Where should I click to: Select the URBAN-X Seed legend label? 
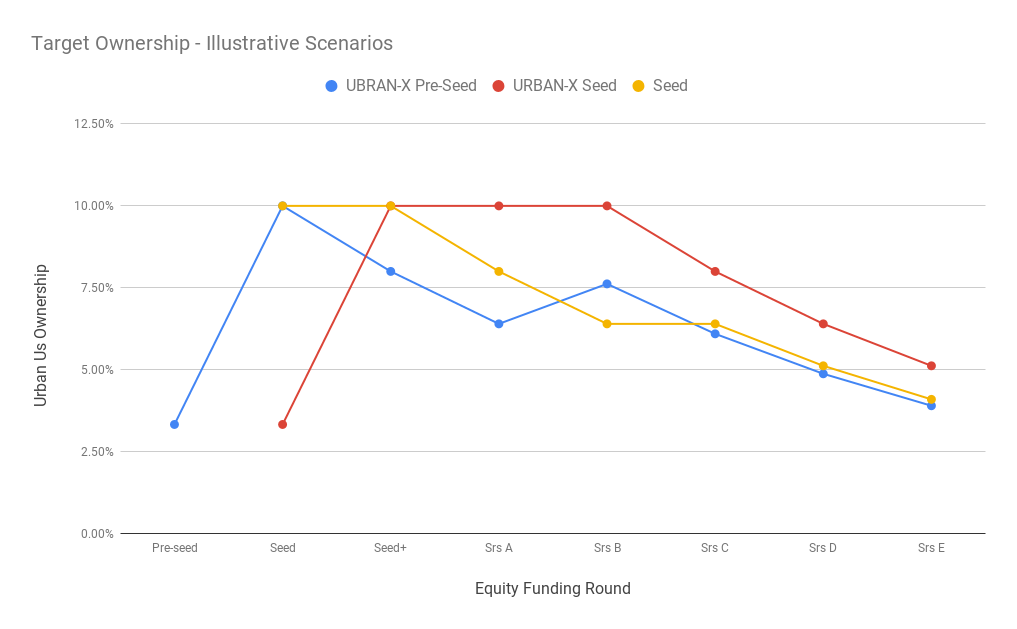coord(564,86)
